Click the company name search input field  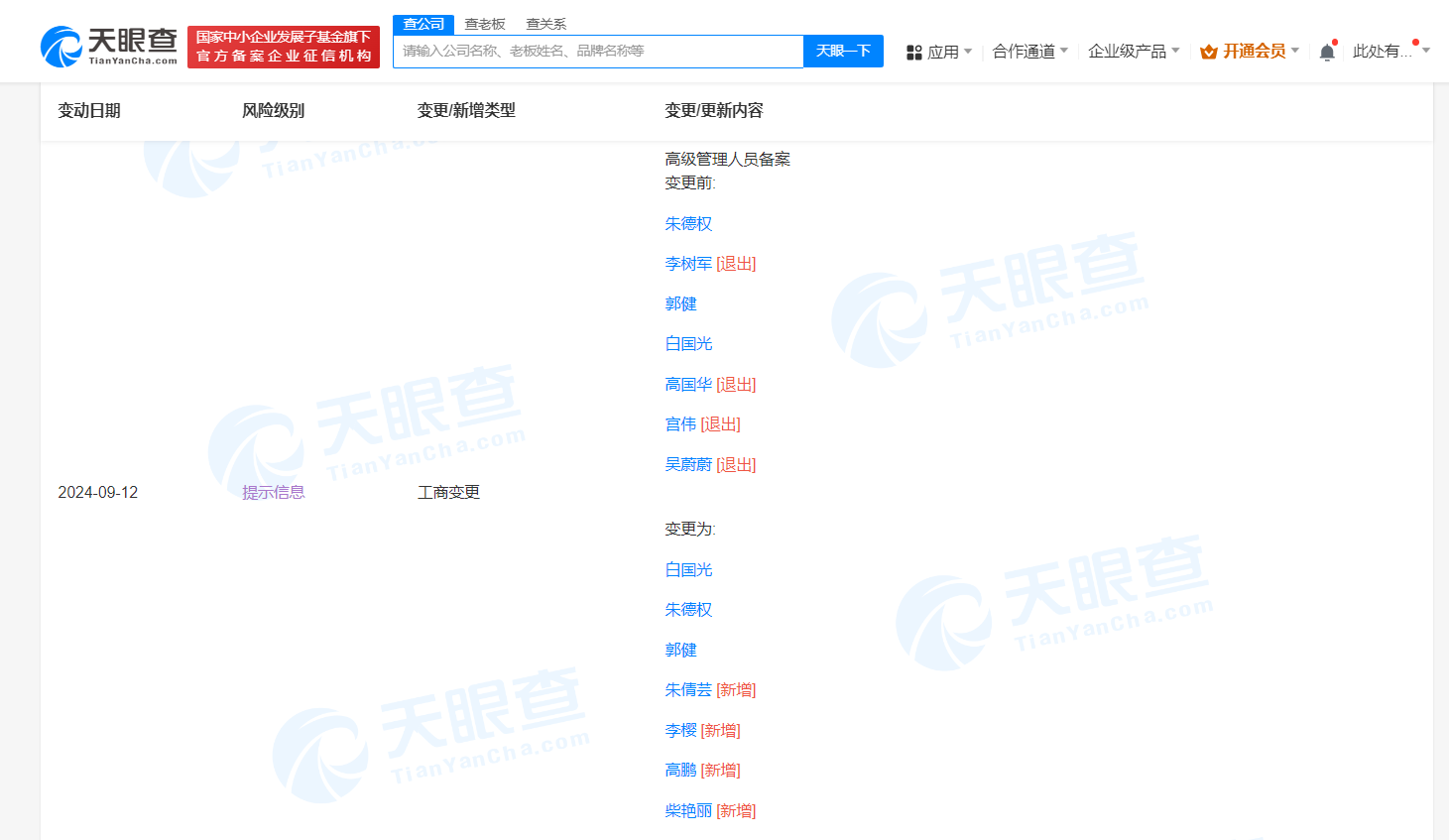[x=597, y=51]
